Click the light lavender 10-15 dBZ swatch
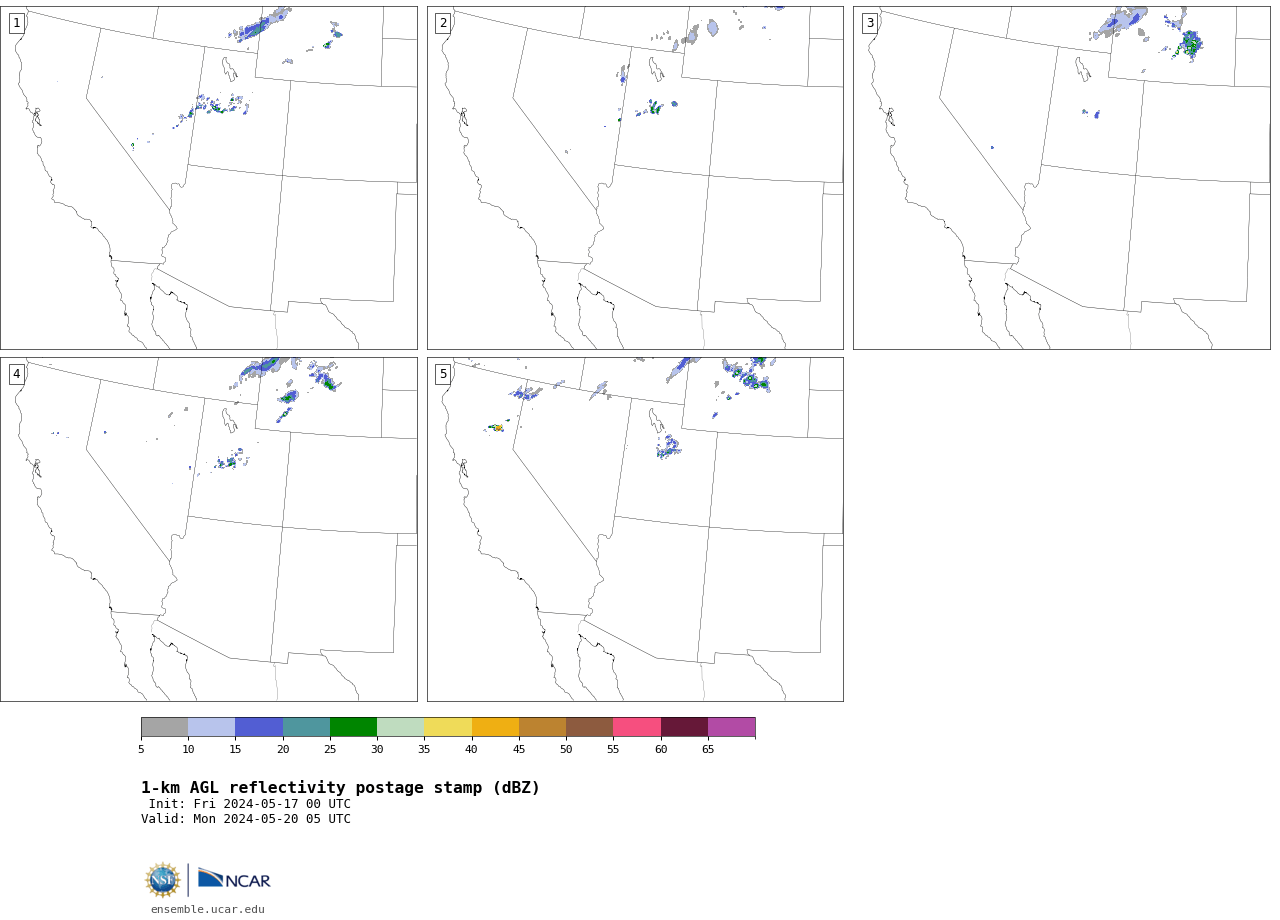Viewport: 1280px width, 920px height. (x=211, y=727)
